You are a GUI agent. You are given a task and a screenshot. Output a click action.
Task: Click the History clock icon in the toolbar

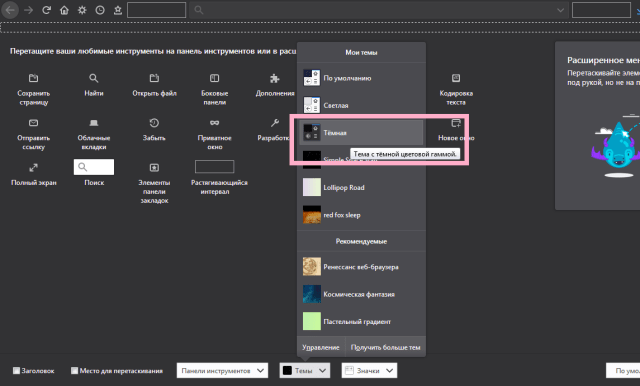coord(100,10)
